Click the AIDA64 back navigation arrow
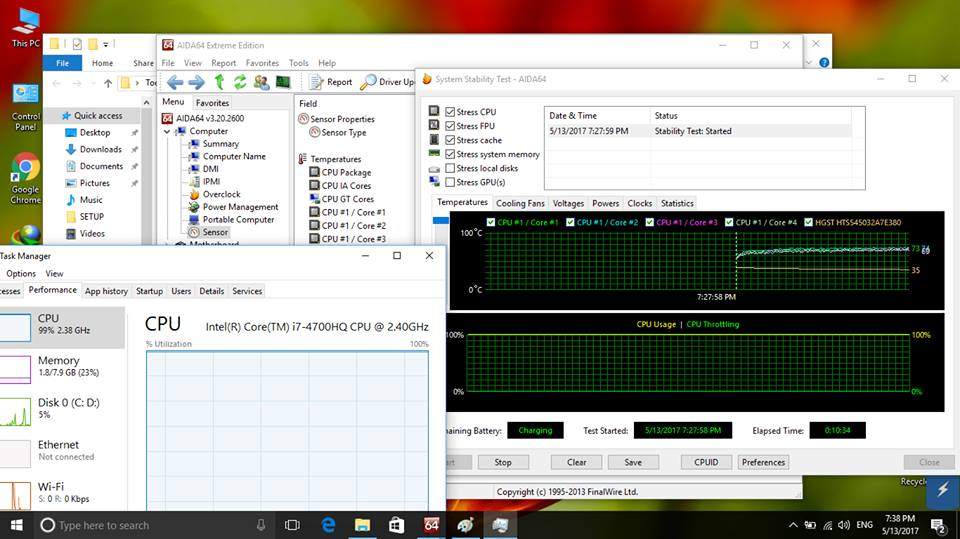 pos(175,82)
